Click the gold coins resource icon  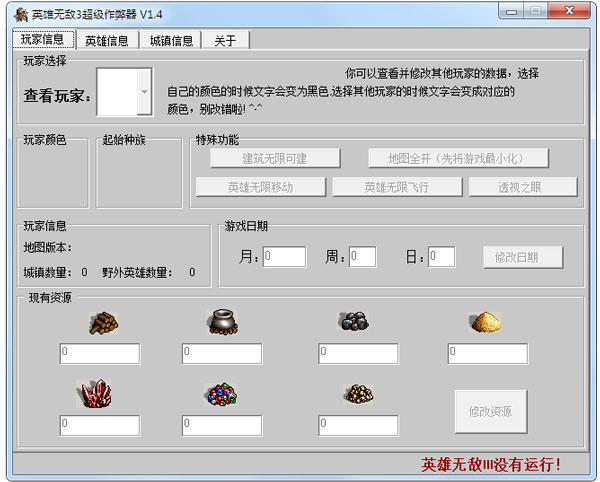(x=358, y=394)
